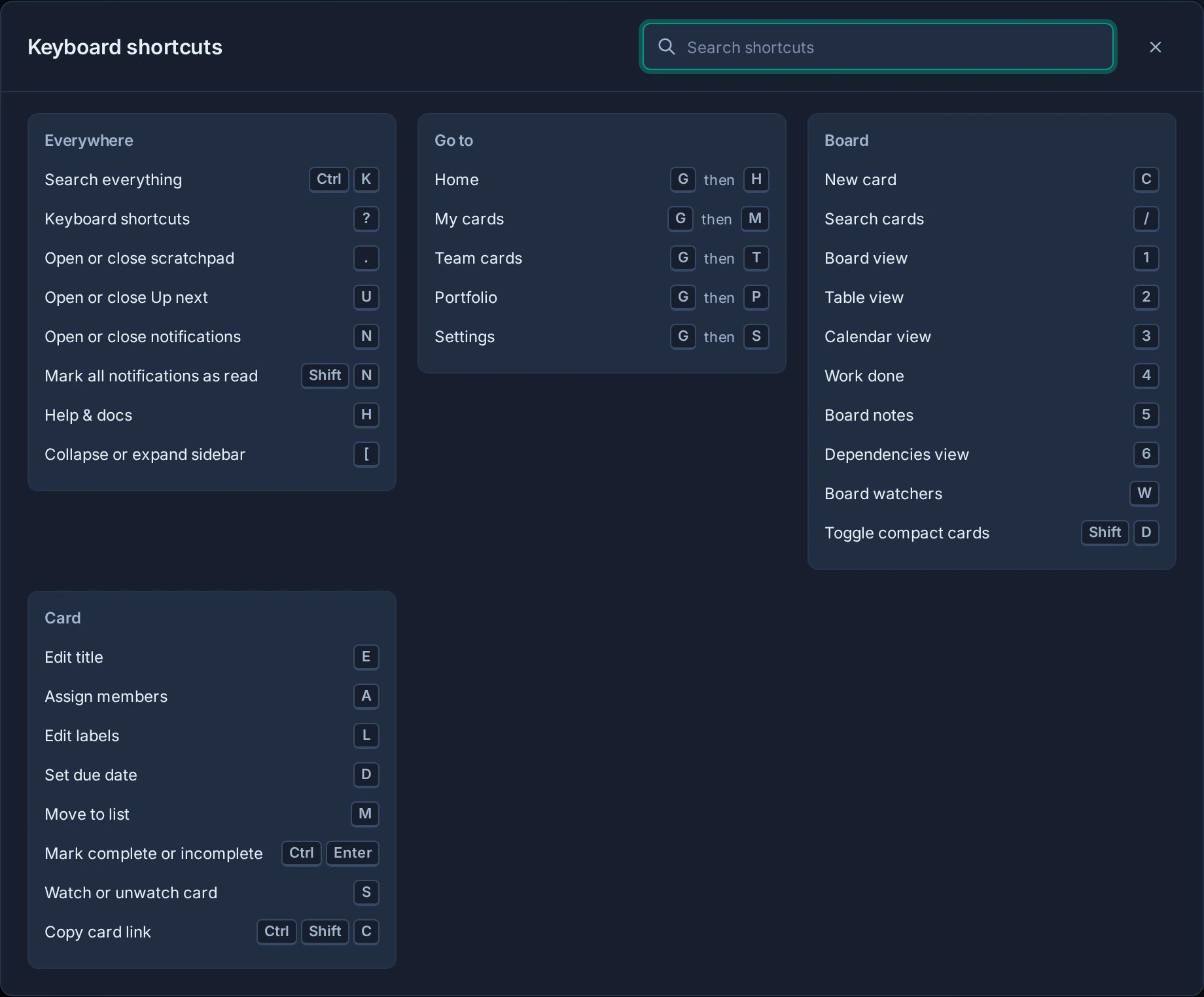Select the Calendar view label
Image resolution: width=1204 pixels, height=997 pixels.
(877, 337)
